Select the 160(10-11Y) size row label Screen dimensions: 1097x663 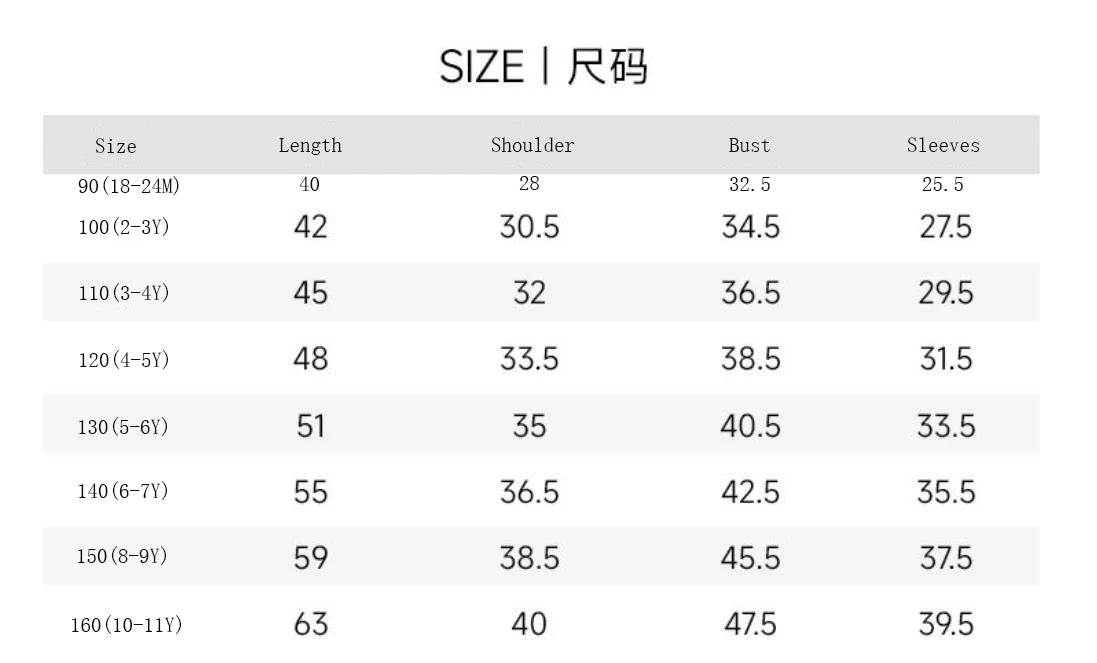126,626
